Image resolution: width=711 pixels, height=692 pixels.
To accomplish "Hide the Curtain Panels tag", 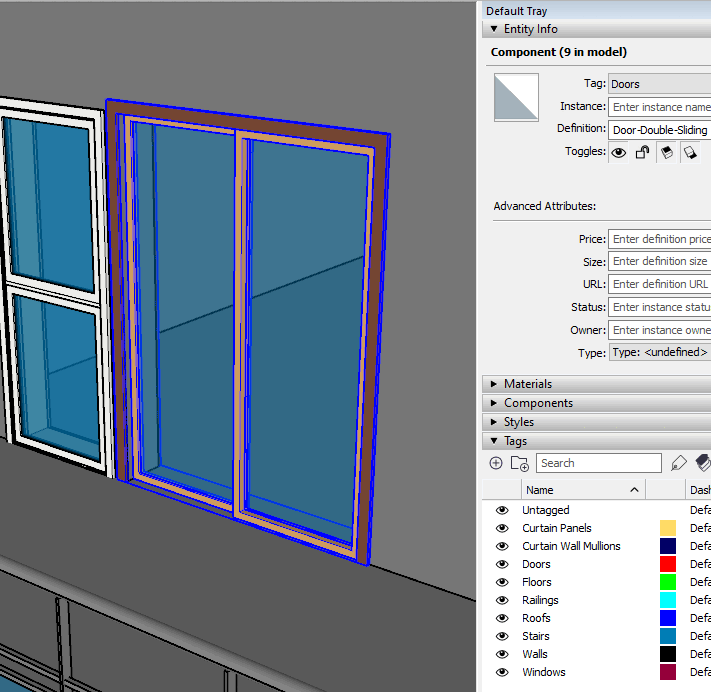I will [x=502, y=528].
